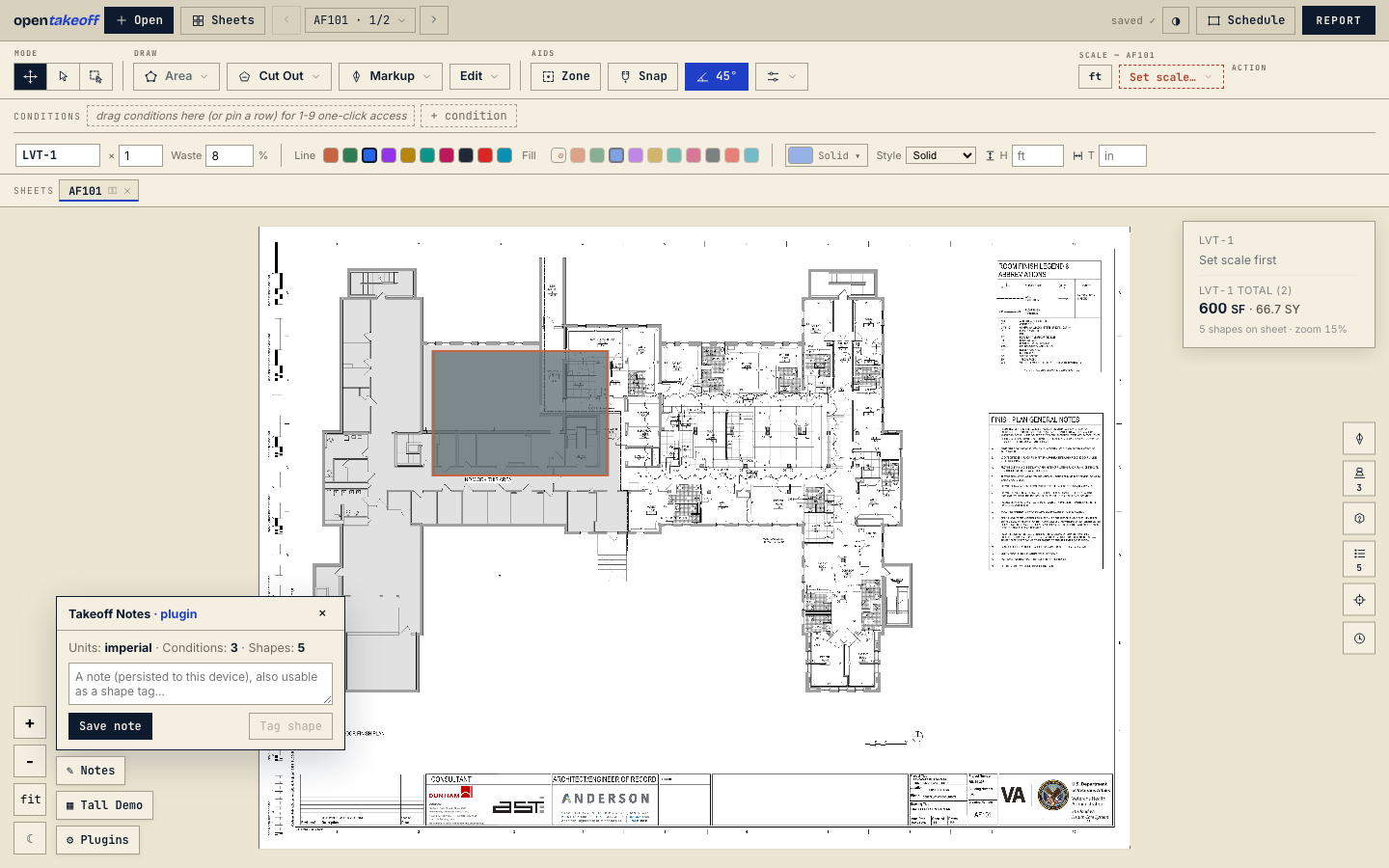
Task: Close the AF101 sheet tab
Action: [127, 191]
